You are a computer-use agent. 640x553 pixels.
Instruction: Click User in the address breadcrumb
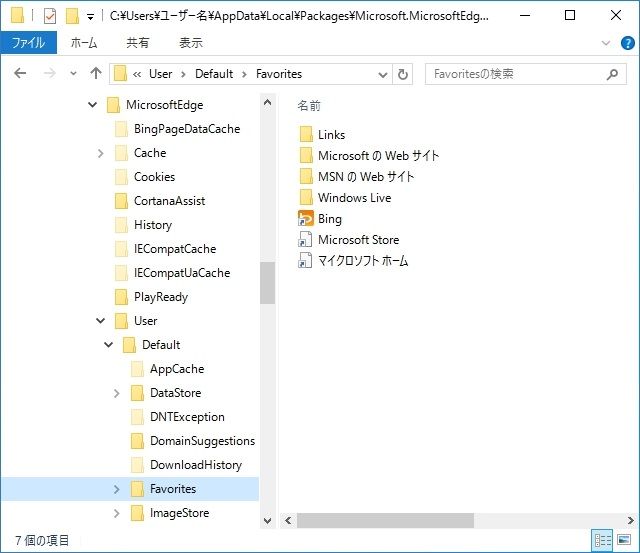(160, 74)
